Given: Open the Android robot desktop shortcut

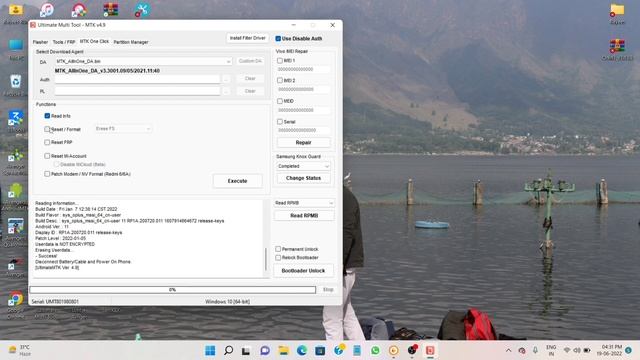Looking at the screenshot, I should (16, 191).
